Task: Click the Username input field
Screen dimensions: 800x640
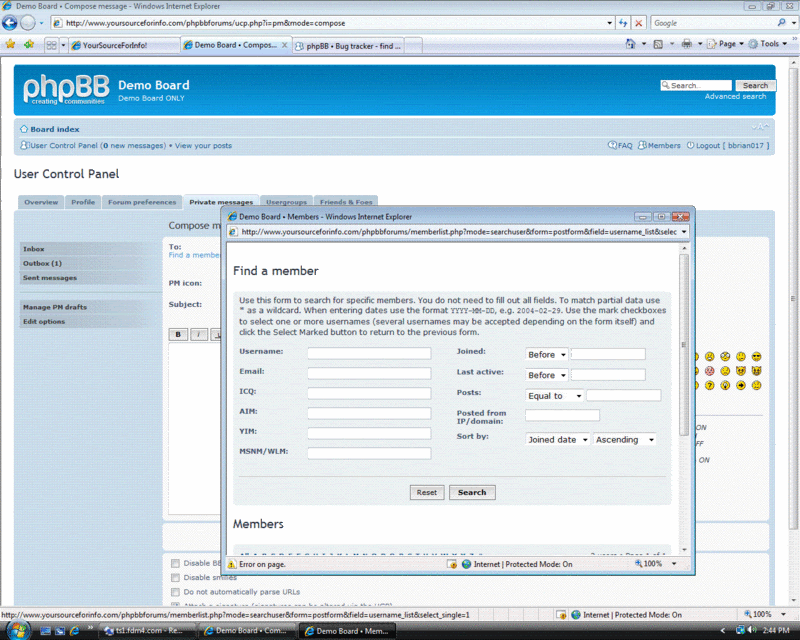Action: pyautogui.click(x=369, y=353)
